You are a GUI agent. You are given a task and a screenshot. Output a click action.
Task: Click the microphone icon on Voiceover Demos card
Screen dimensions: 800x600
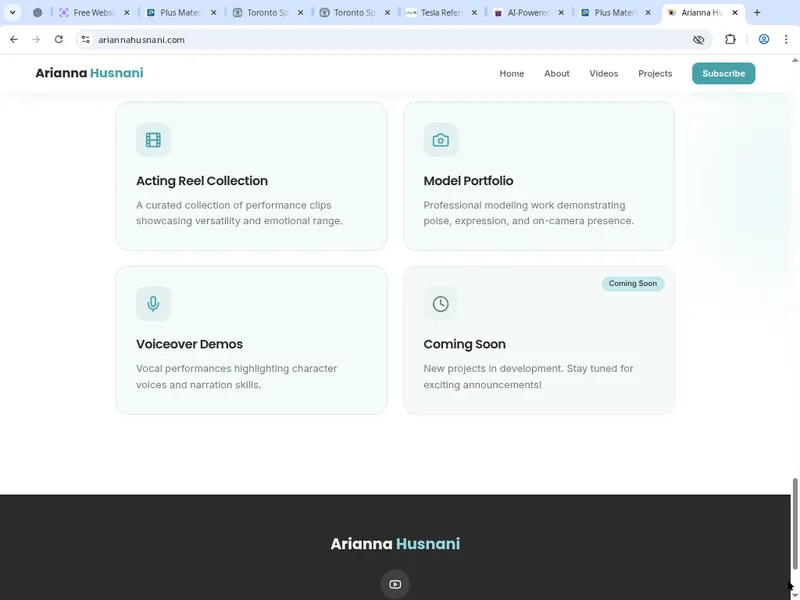(153, 304)
